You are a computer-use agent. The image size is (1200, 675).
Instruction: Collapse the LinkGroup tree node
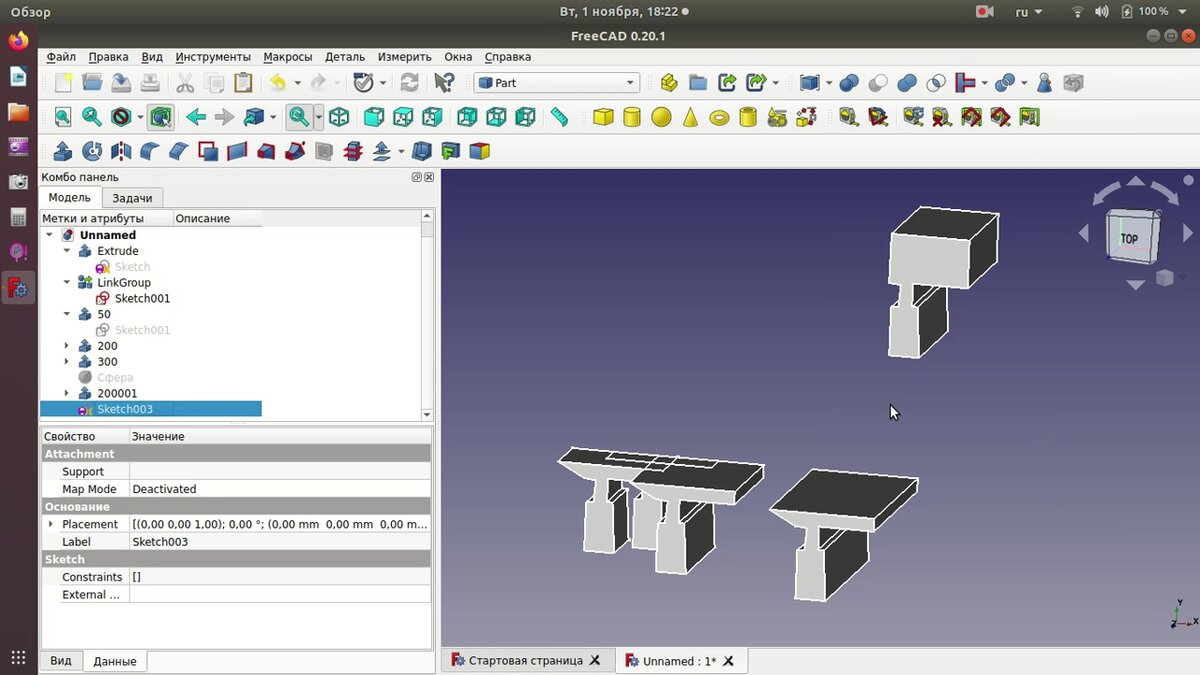point(67,283)
